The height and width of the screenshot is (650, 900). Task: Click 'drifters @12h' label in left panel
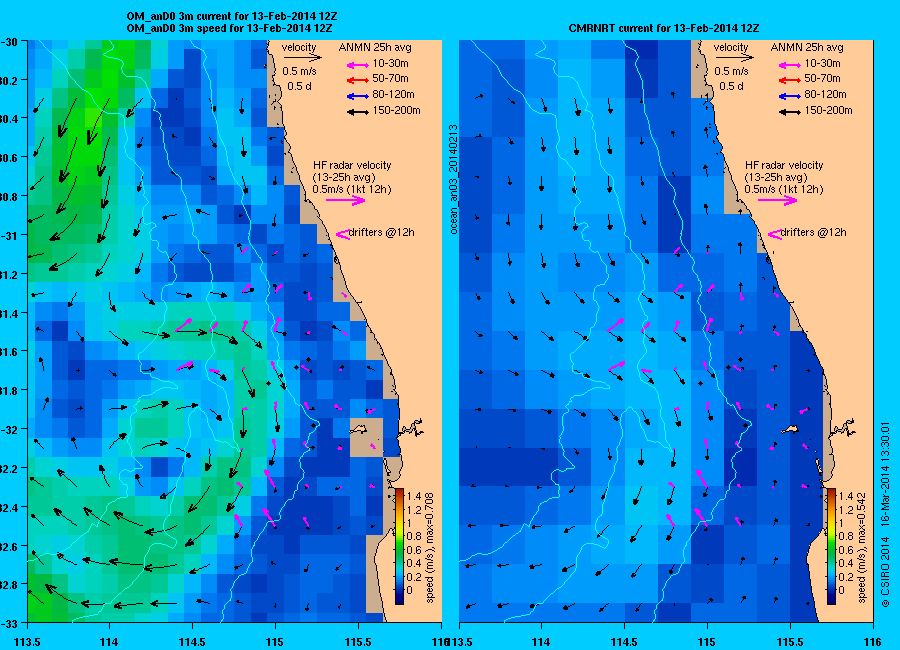pos(382,233)
